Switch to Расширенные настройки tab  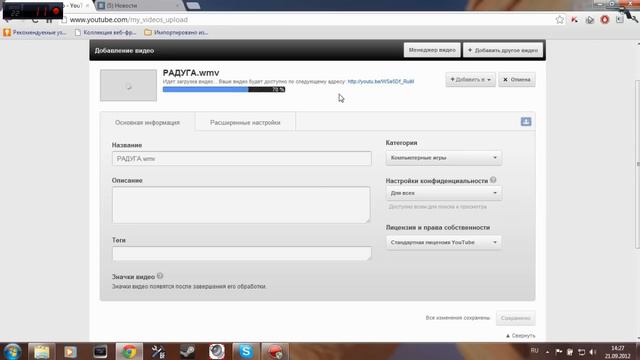pos(245,122)
